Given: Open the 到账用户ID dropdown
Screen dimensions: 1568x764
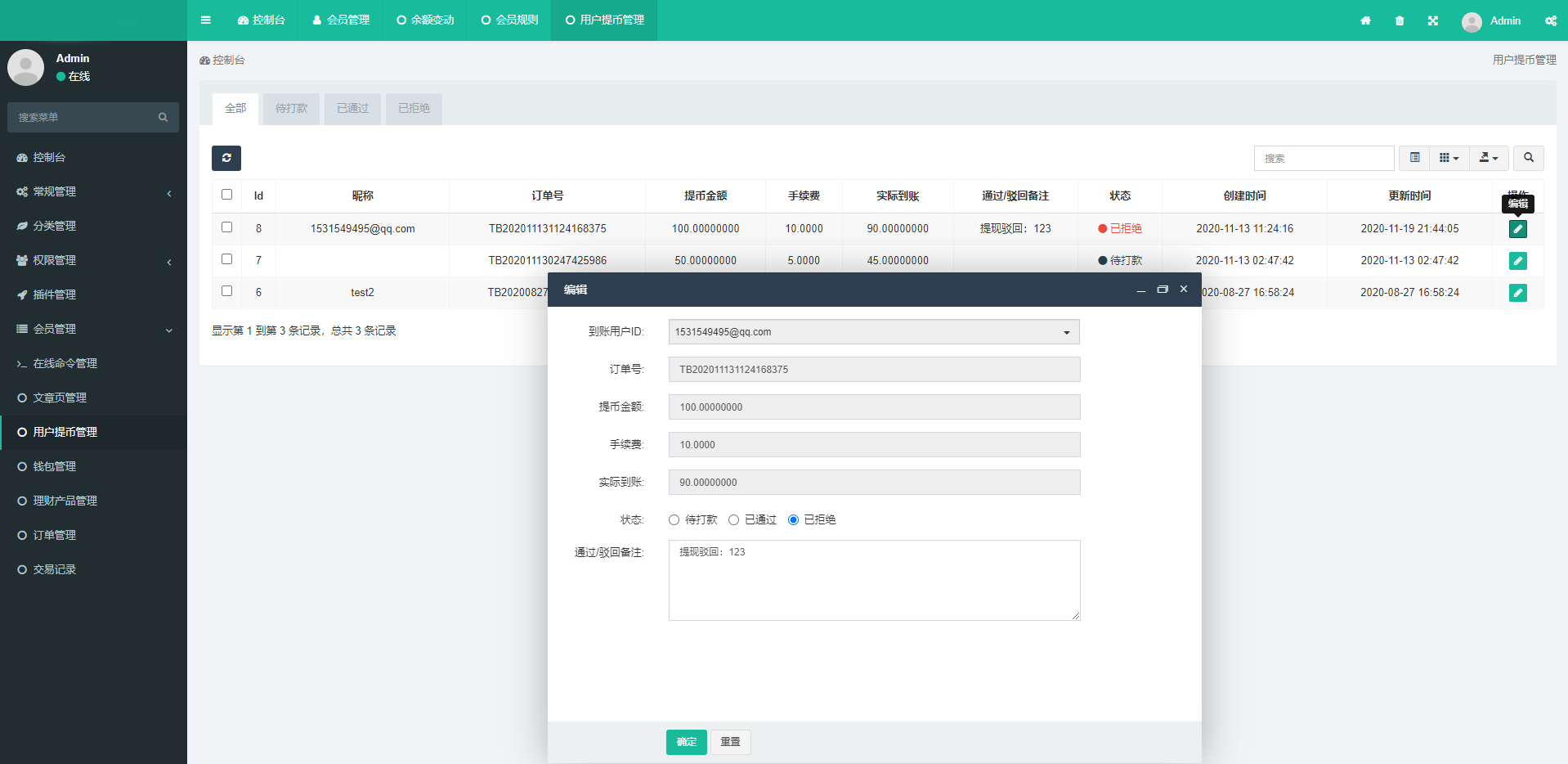Looking at the screenshot, I should 874,332.
